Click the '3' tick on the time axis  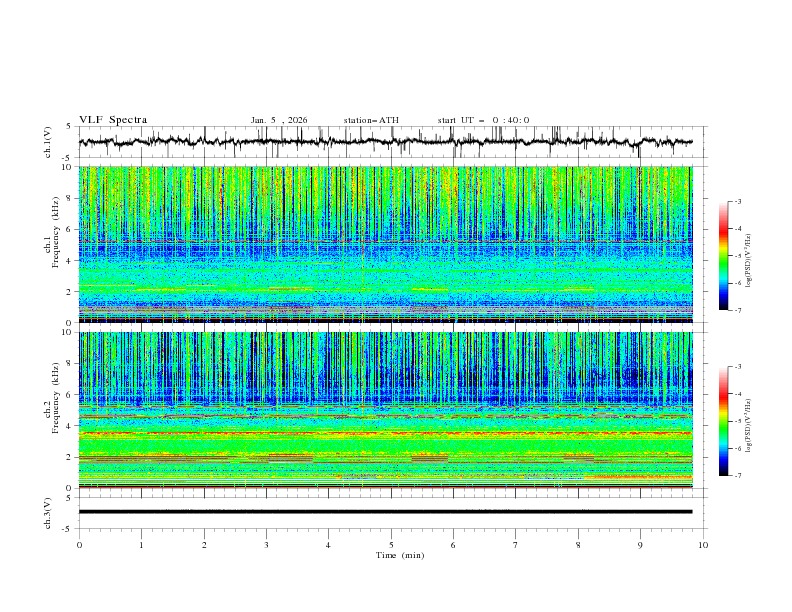(266, 545)
